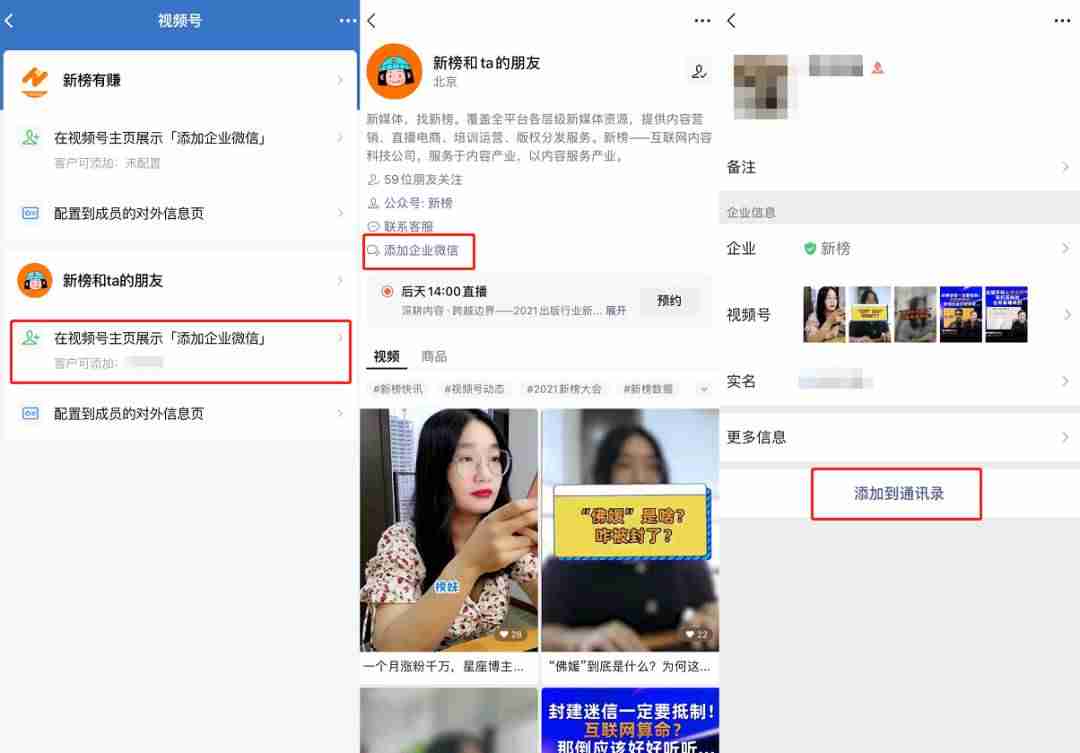Open 在视频号主页展示 setting under 新榜和ta的朋友
Screen dimensions: 1080x753
pos(180,351)
